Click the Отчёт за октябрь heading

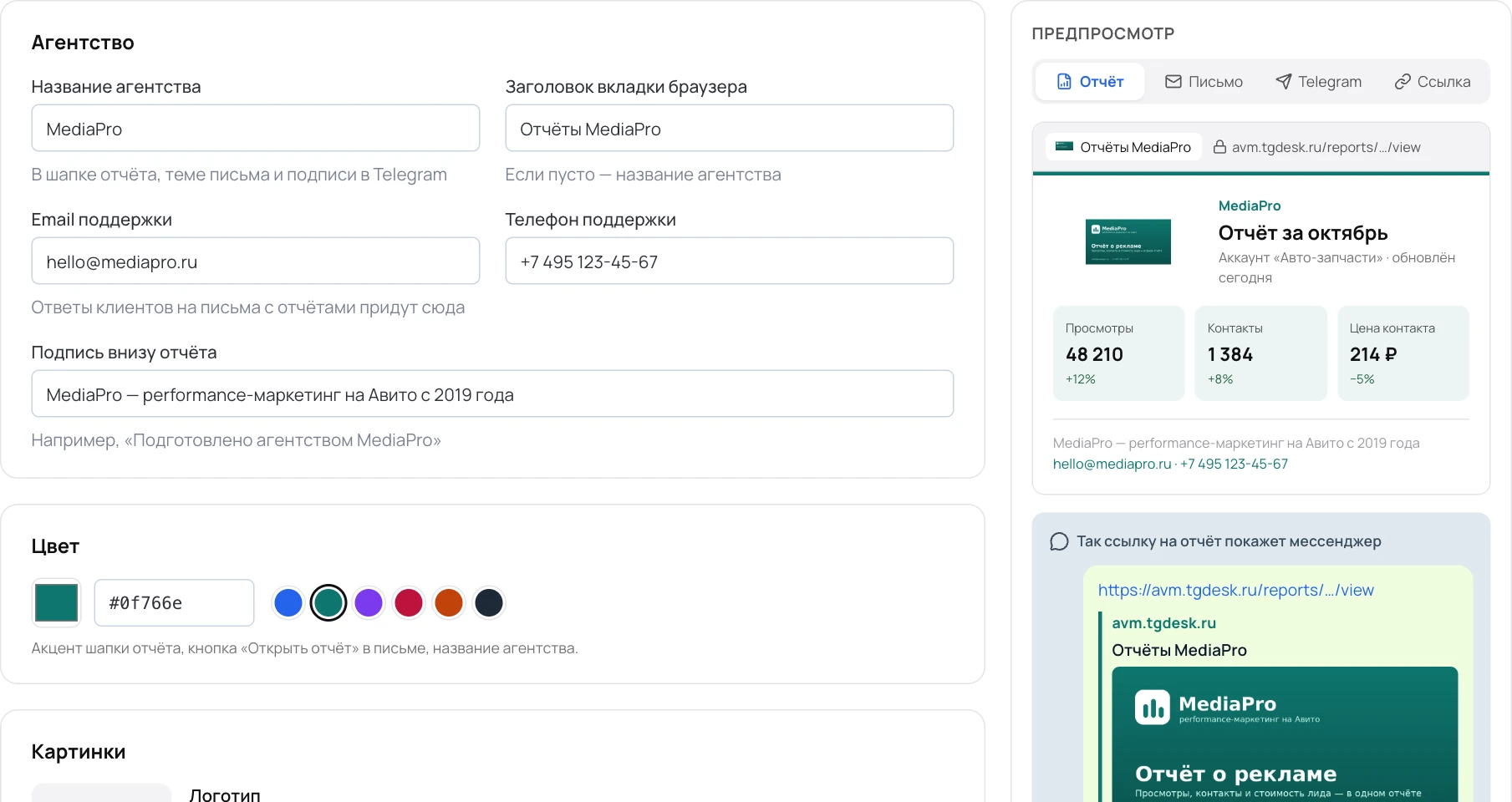(1303, 233)
